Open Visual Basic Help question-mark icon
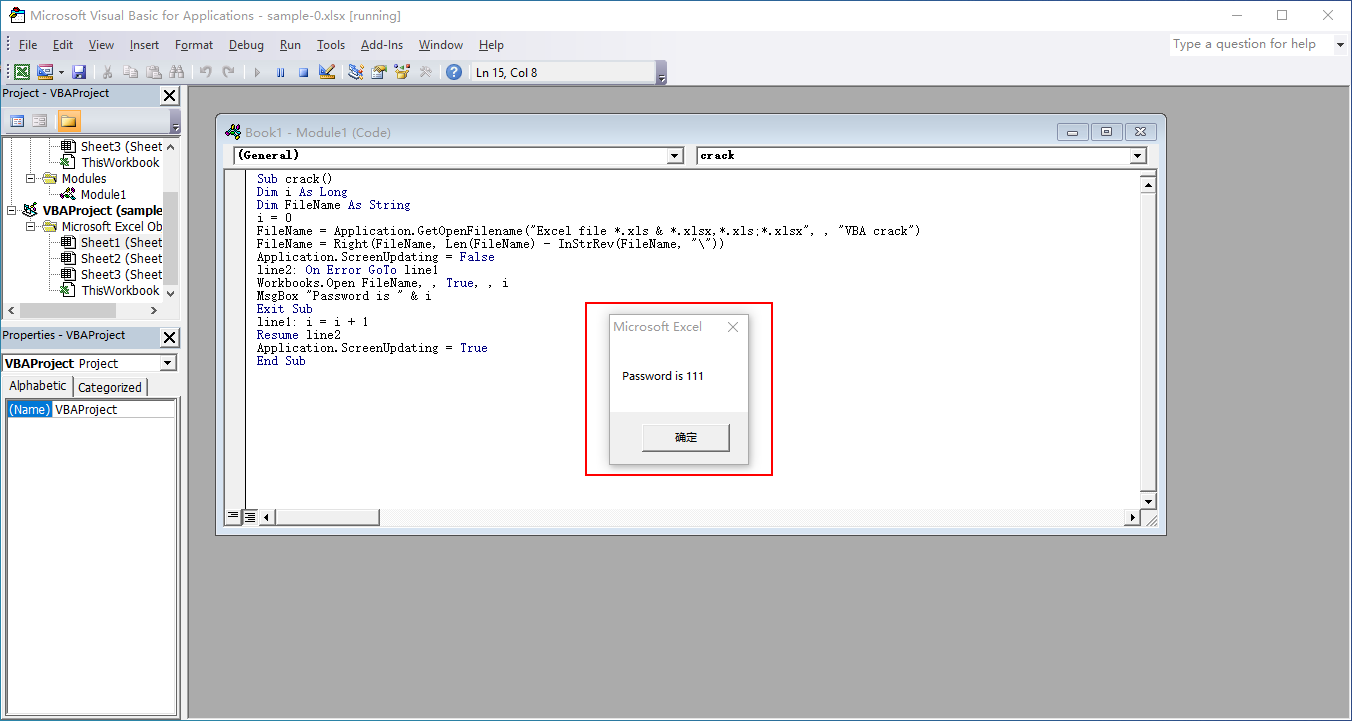 click(454, 72)
